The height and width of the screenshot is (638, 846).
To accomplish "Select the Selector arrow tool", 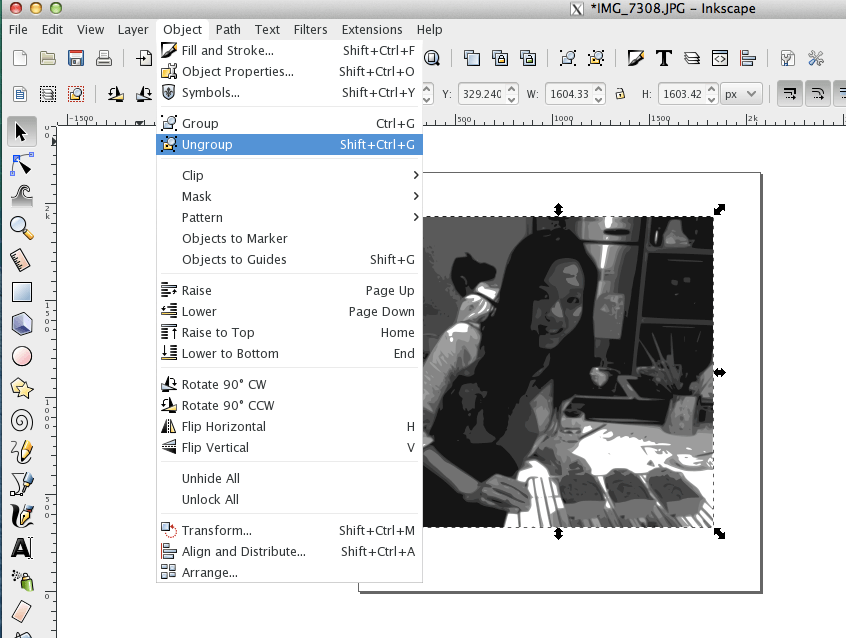I will 22,132.
